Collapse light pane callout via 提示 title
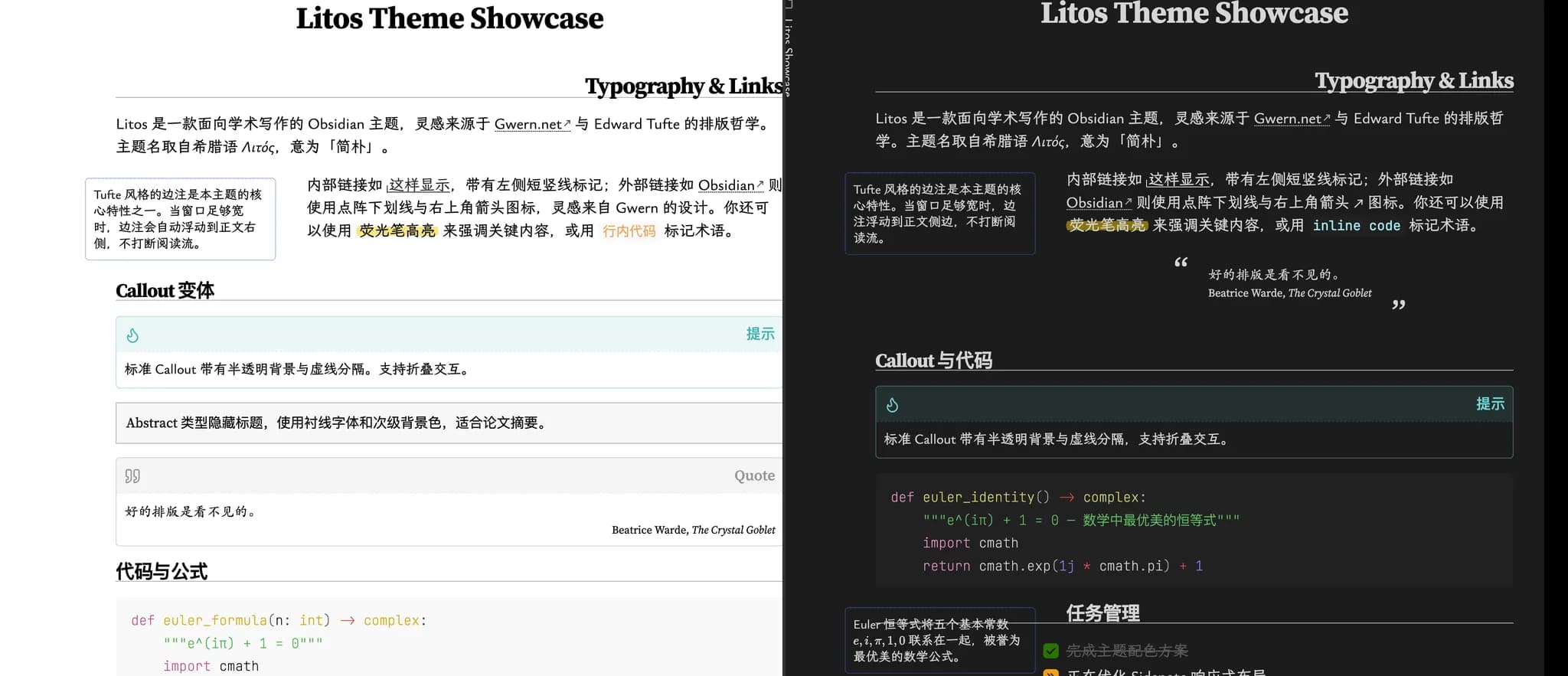This screenshot has height=676, width=1568. (760, 334)
